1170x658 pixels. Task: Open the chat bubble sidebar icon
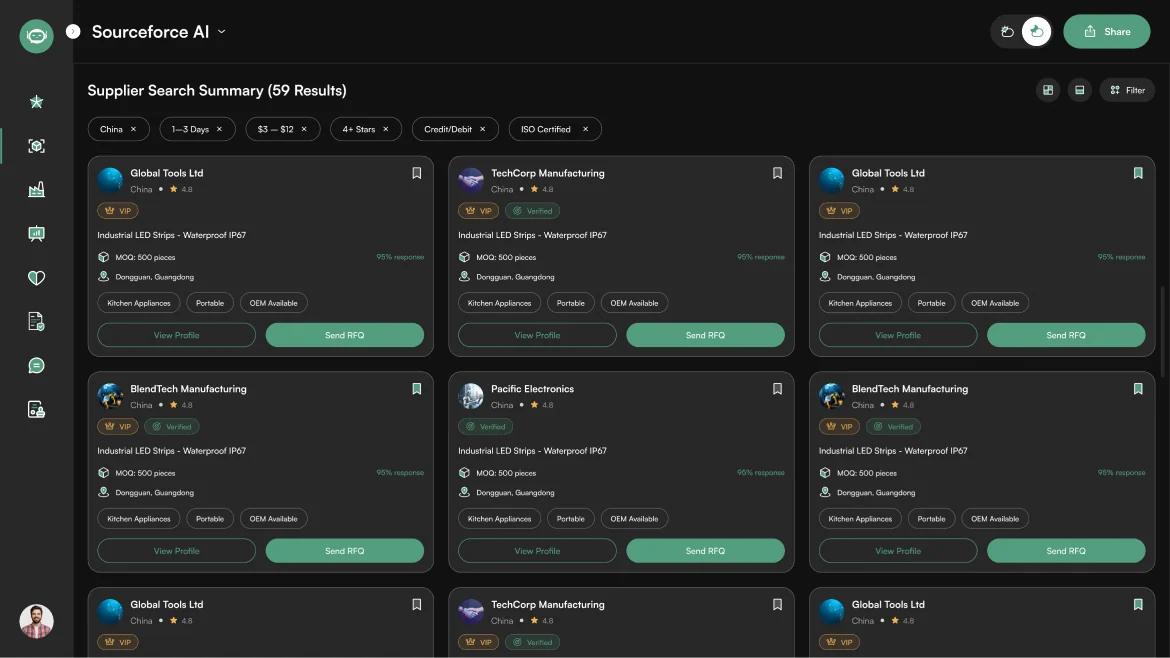coord(36,366)
